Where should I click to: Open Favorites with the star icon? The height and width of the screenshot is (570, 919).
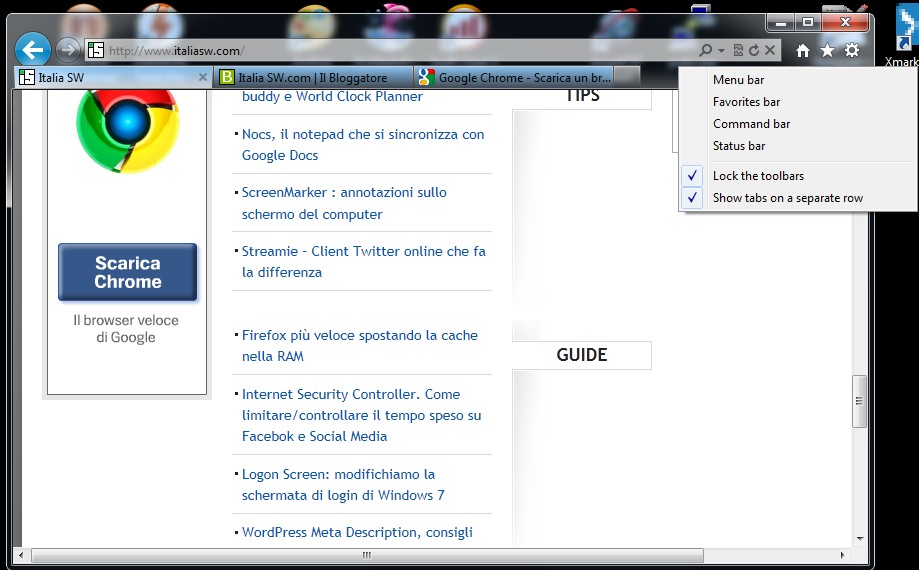point(827,51)
